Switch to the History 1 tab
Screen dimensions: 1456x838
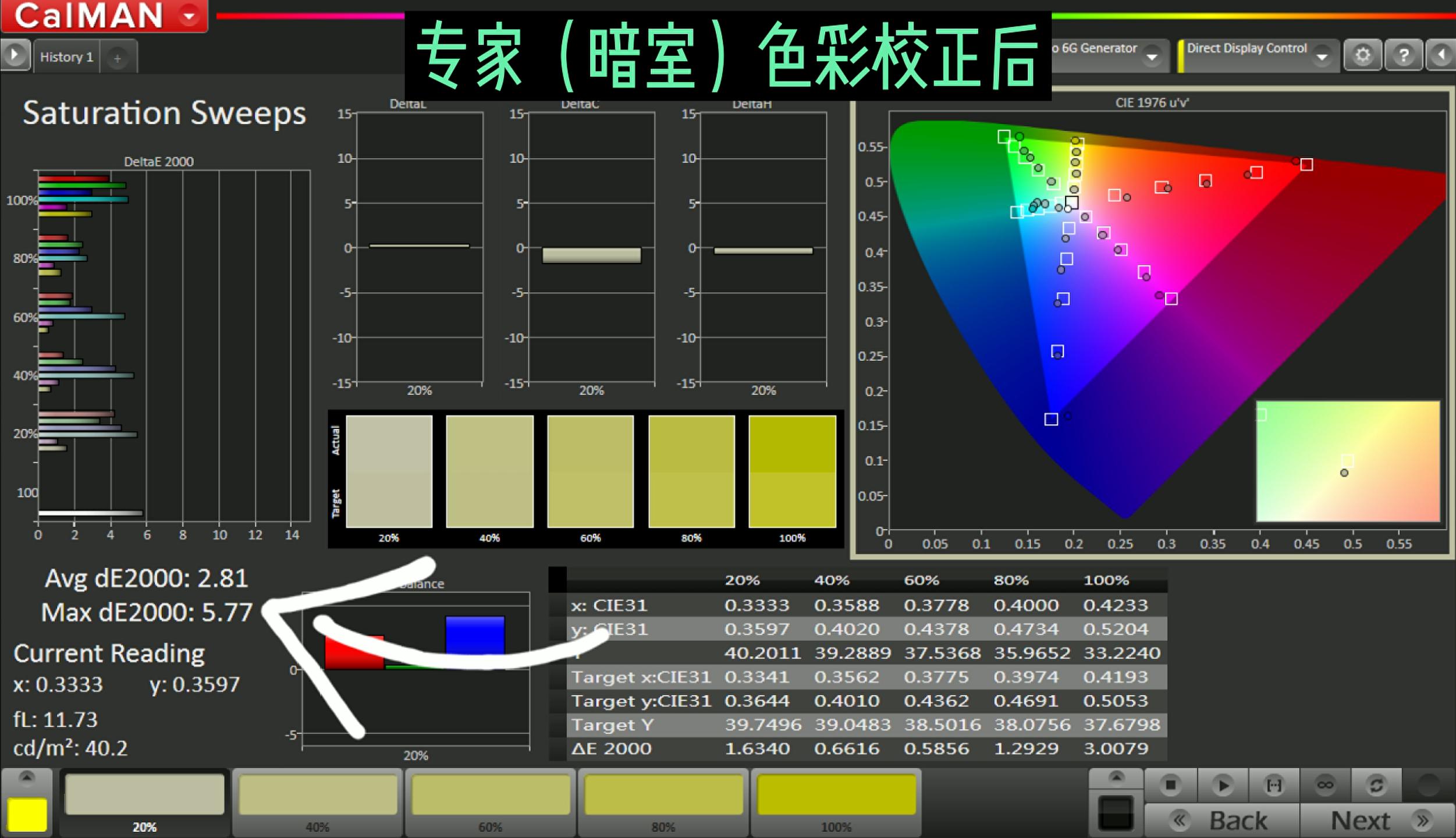coord(66,57)
